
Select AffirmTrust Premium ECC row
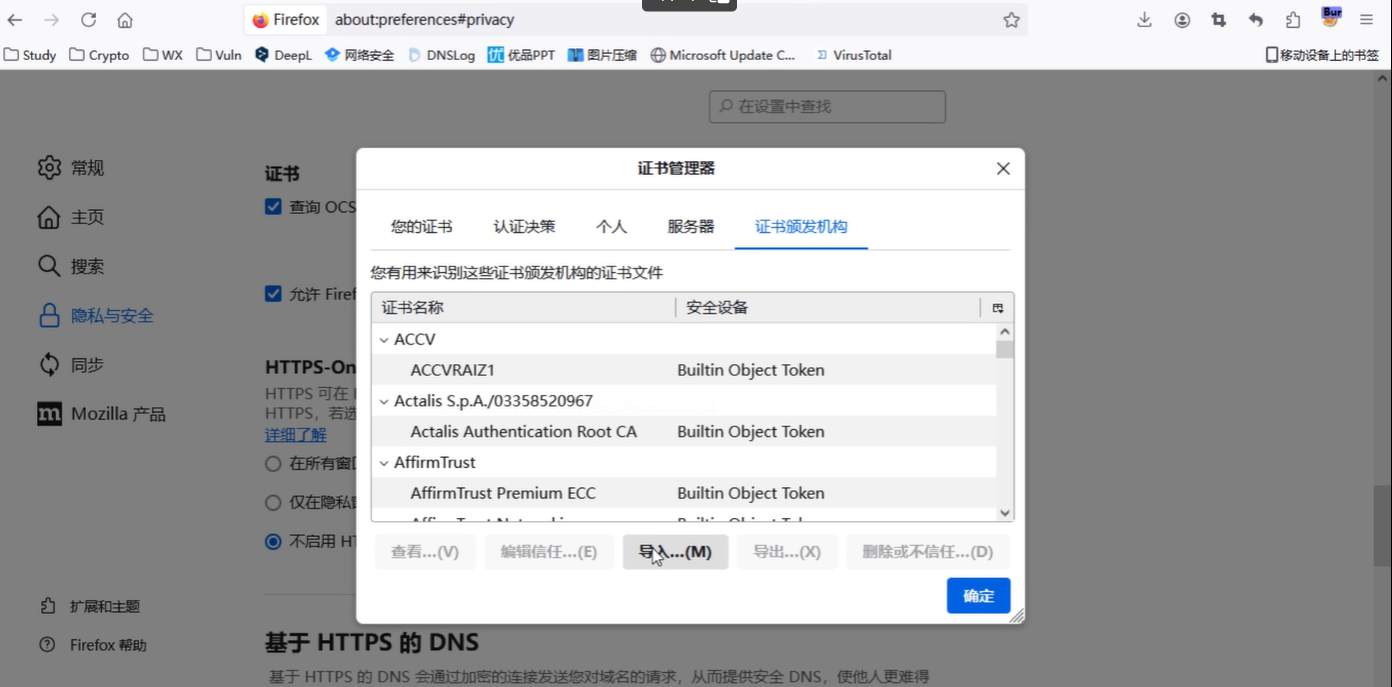(684, 493)
